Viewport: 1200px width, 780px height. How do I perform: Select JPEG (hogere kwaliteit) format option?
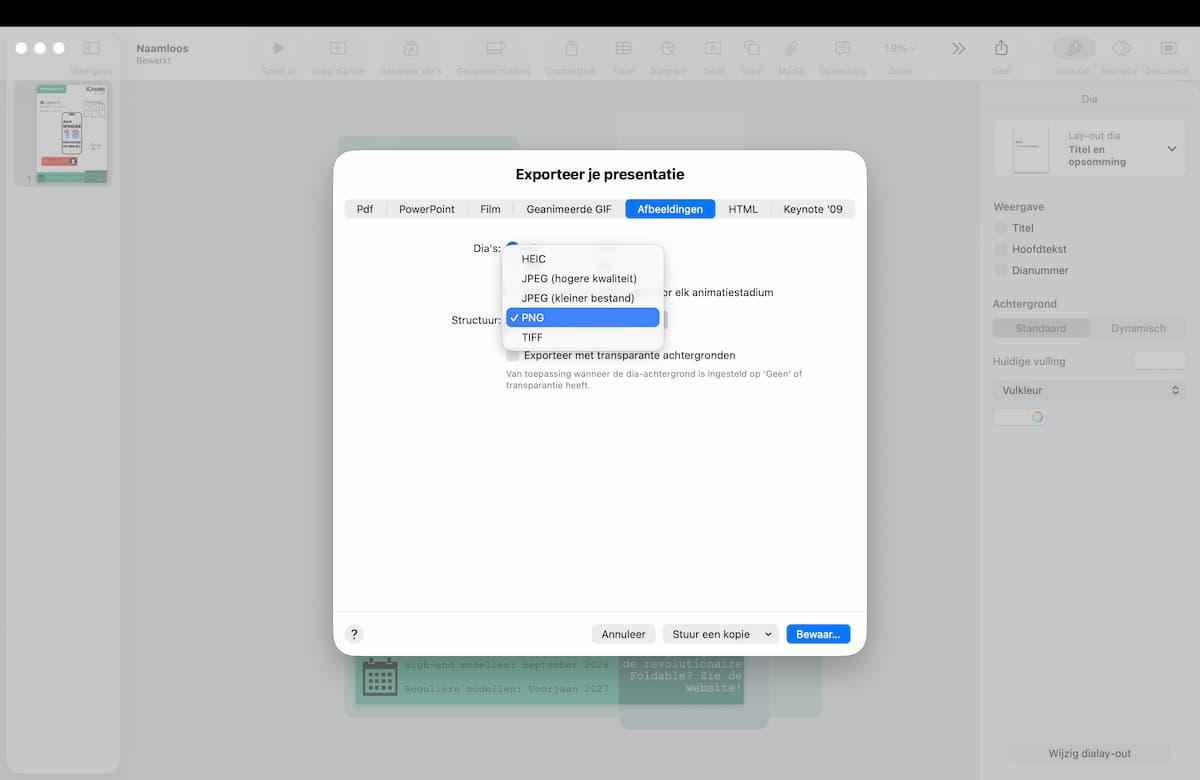click(x=582, y=278)
